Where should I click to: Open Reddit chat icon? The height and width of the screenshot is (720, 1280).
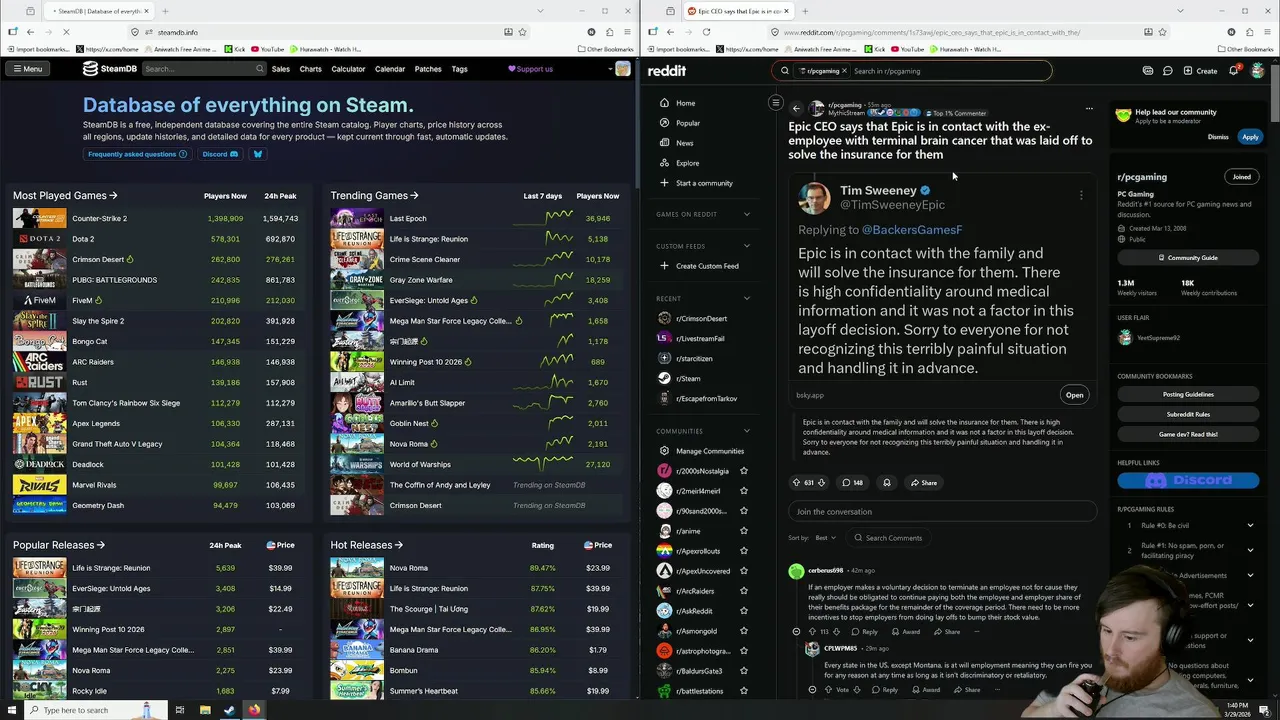click(1167, 71)
